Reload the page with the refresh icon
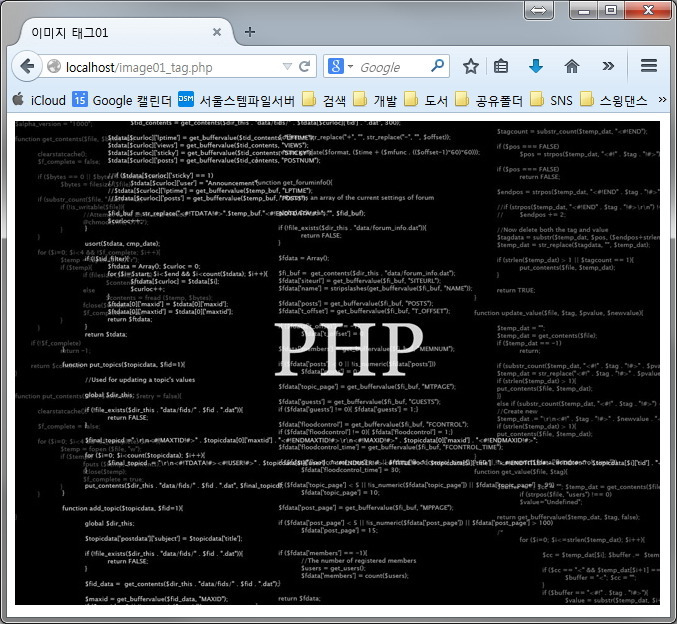The image size is (677, 624). [305, 67]
